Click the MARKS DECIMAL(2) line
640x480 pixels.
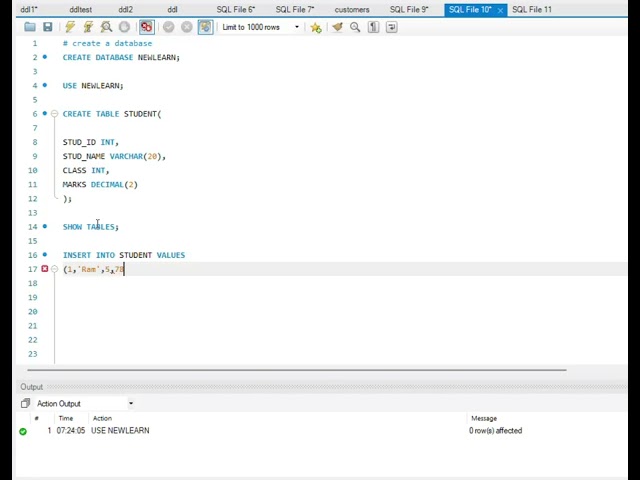100,184
